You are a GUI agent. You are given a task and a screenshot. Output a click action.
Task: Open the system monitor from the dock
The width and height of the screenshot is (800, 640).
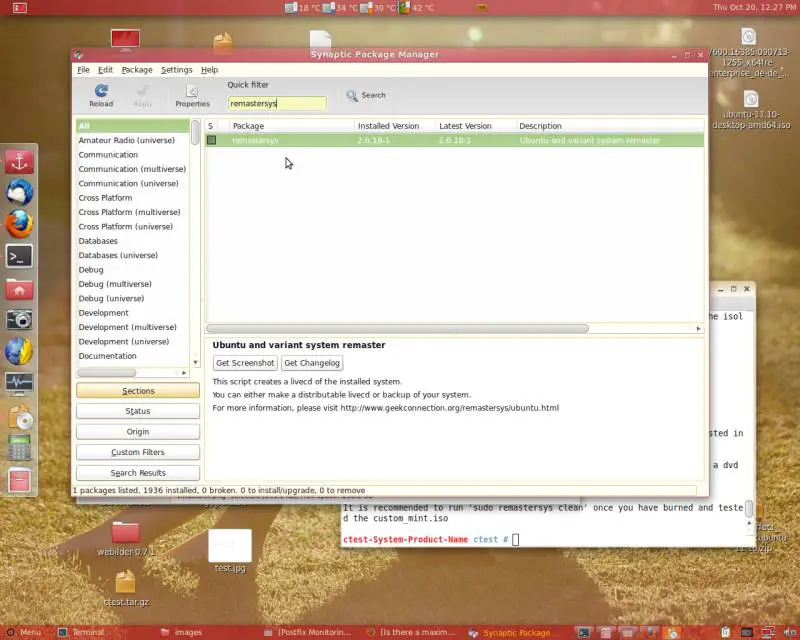tap(19, 384)
